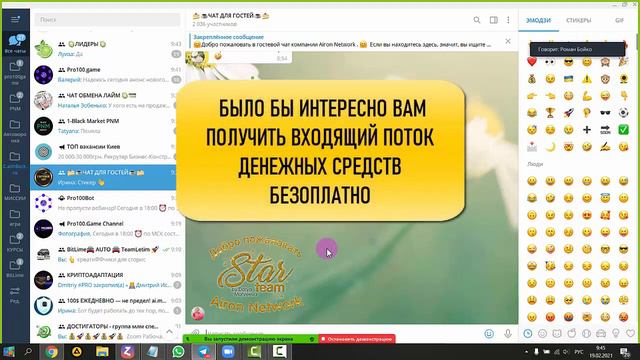Insert the Ukraine flag emoji

click(568, 79)
